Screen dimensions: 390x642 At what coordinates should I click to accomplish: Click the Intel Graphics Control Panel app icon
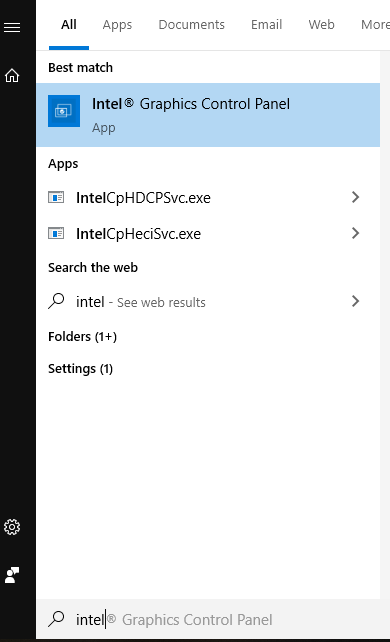(64, 111)
